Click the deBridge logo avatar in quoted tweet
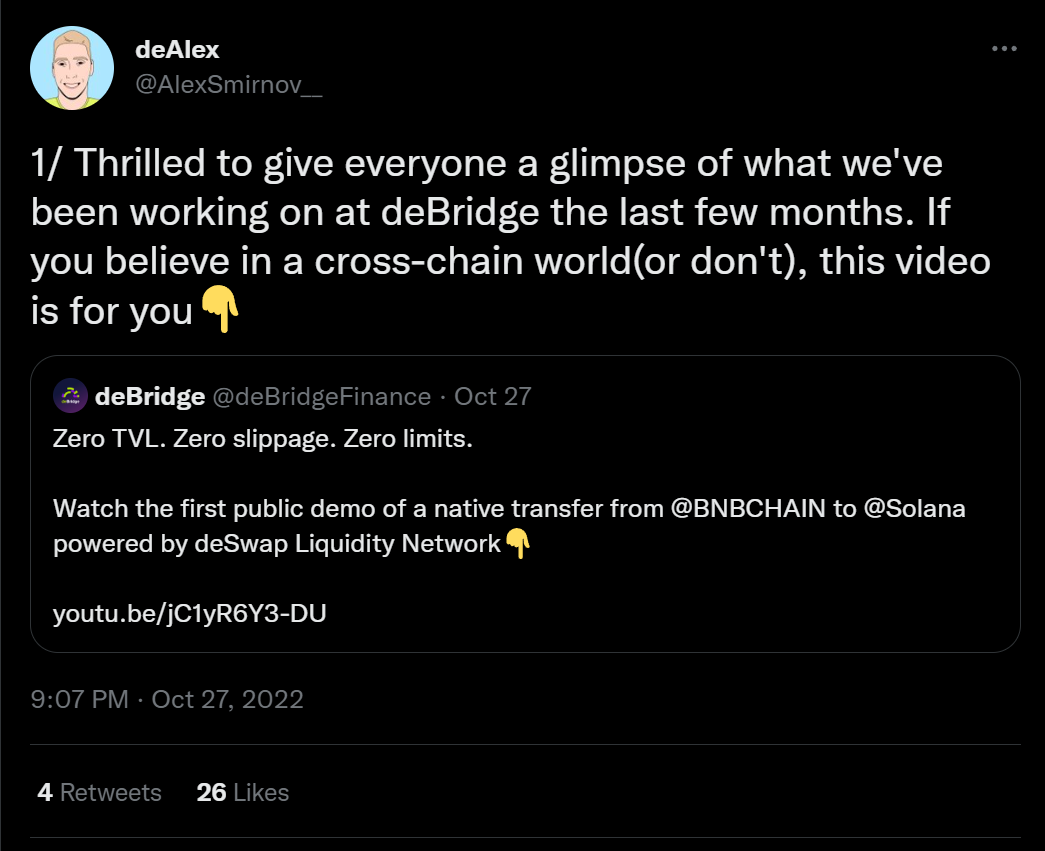 70,396
